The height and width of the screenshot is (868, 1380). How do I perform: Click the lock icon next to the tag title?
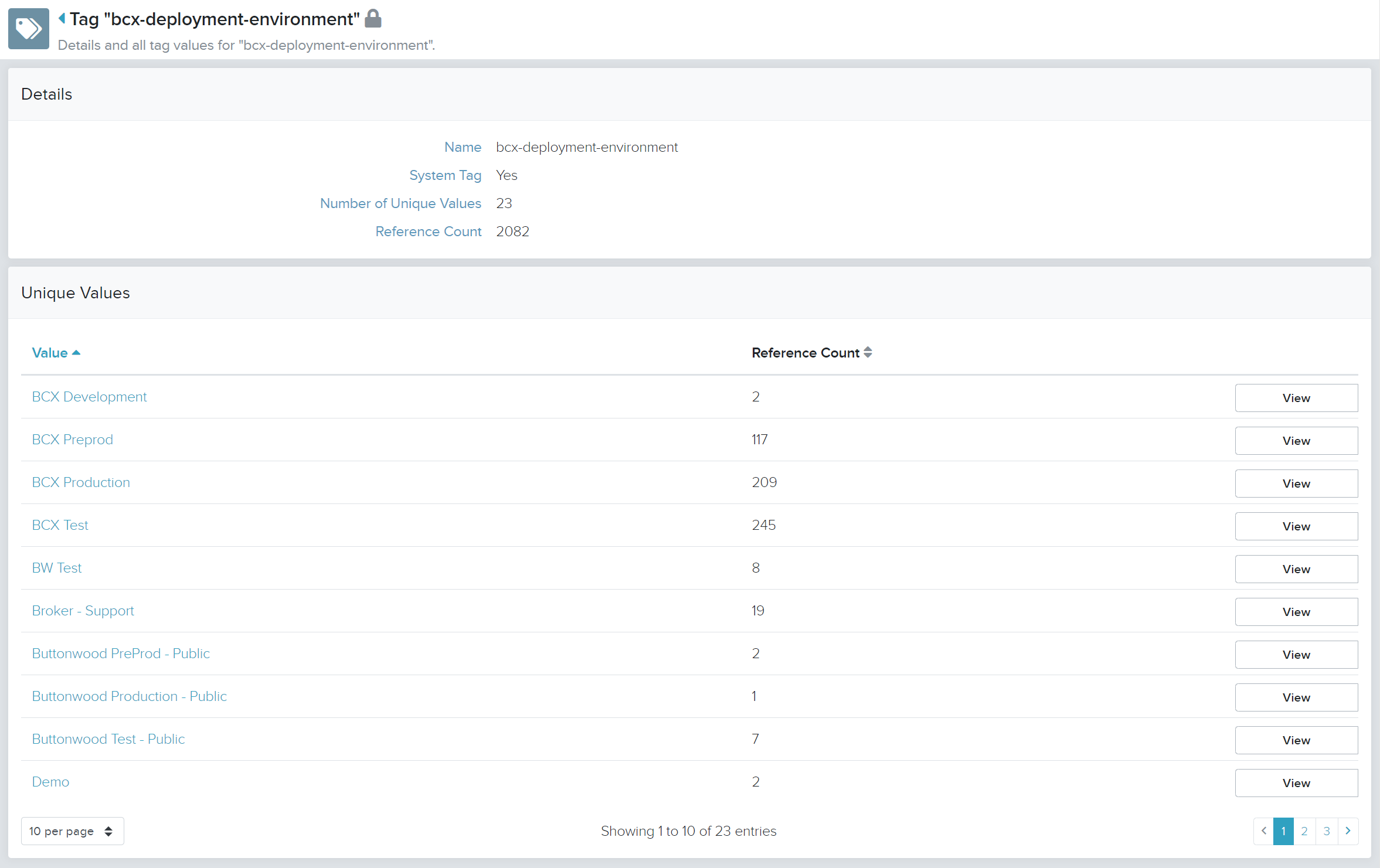(373, 19)
